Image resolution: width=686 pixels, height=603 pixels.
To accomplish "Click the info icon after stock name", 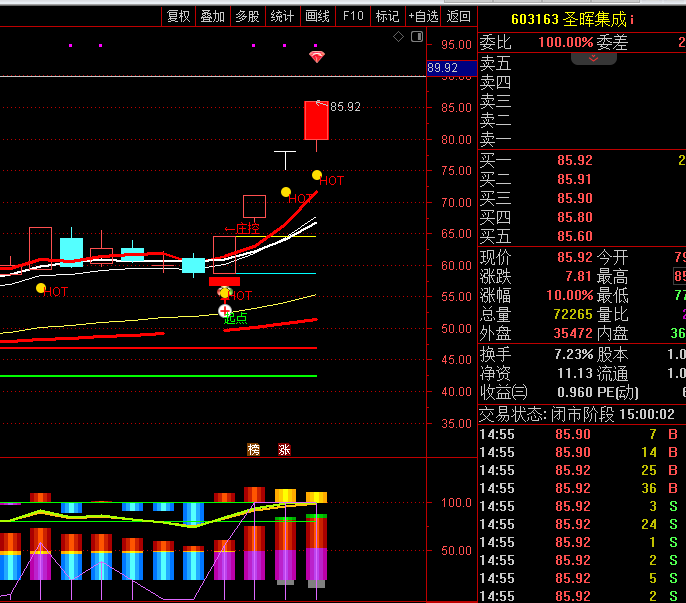I will click(631, 19).
